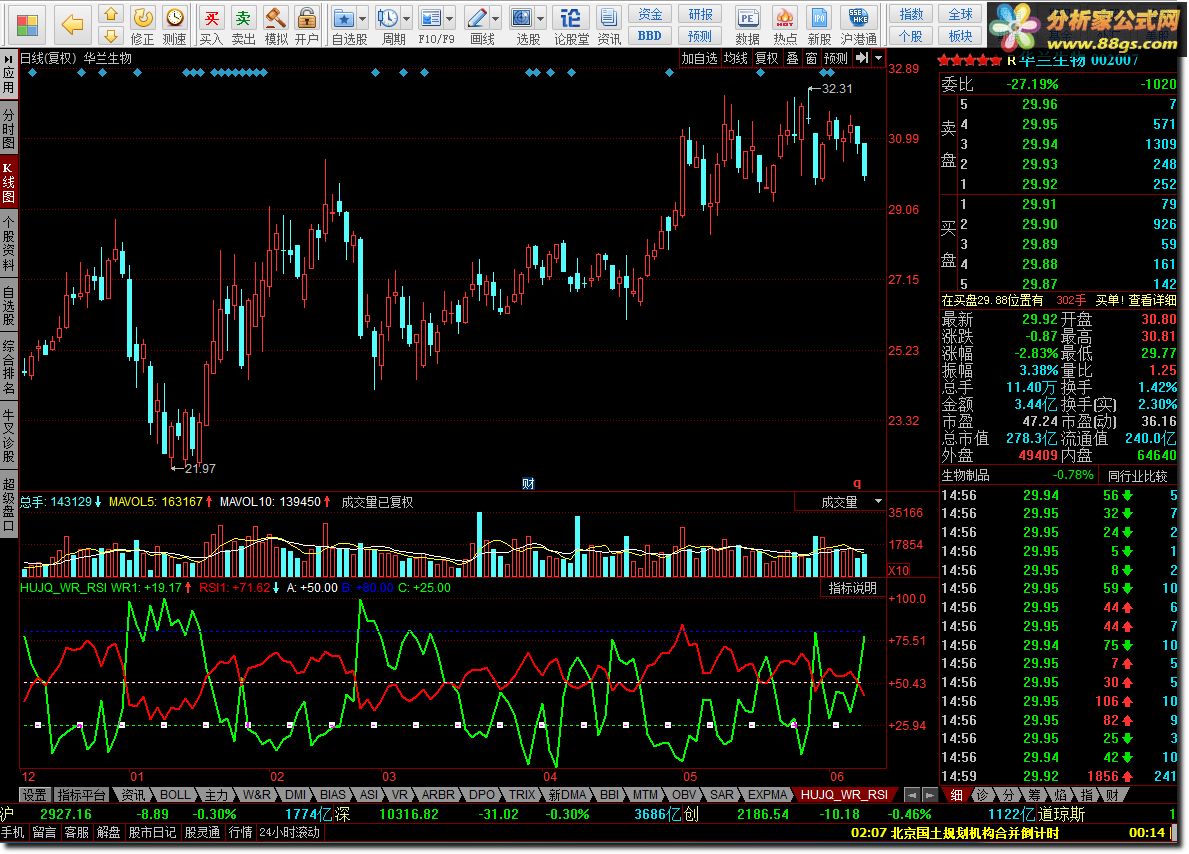Toggle 均线 moving averages on chart
The image size is (1189, 854).
pyautogui.click(x=735, y=58)
